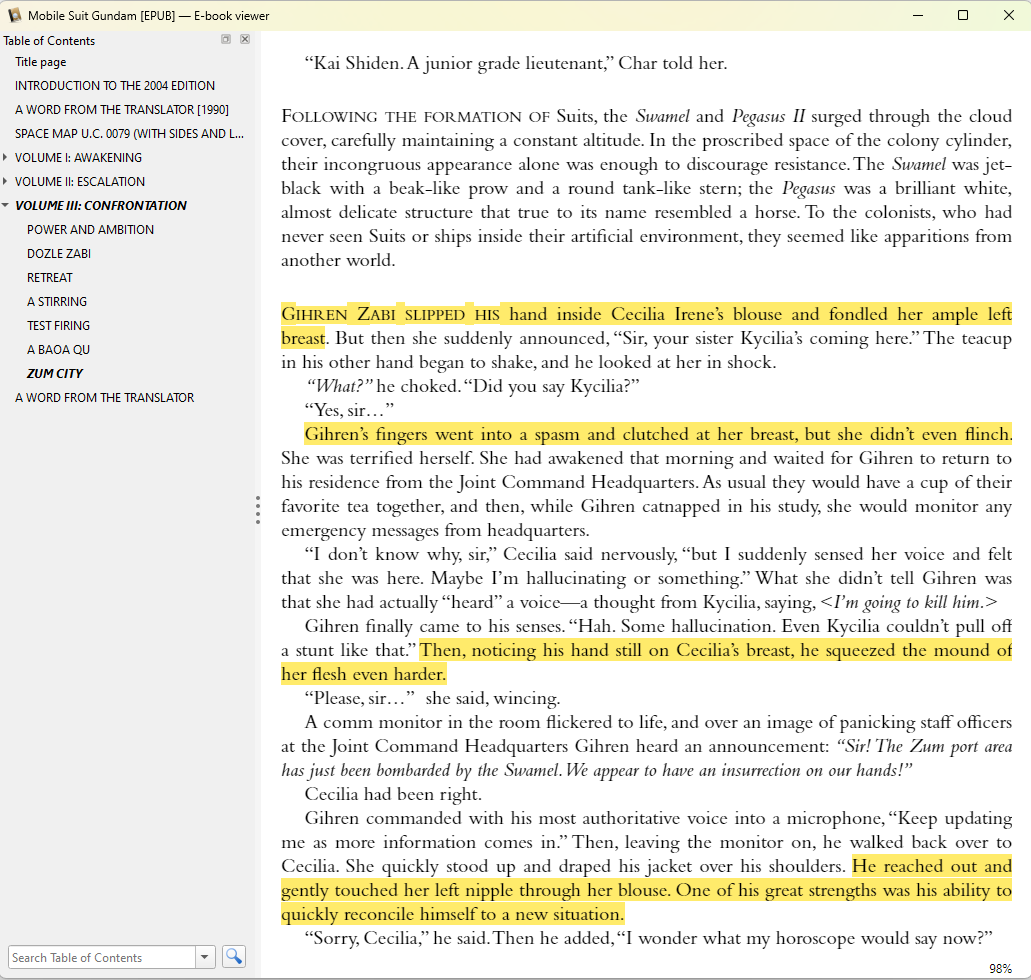Click the calibre e-book viewer app icon
Screen dimensions: 1031x980
pyautogui.click(x=14, y=15)
